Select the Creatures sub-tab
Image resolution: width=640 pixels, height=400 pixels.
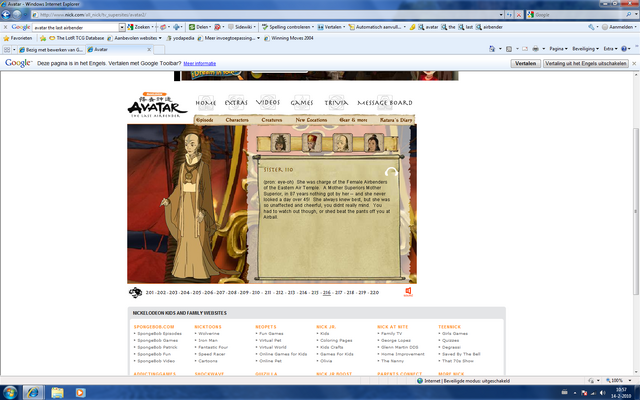click(272, 120)
